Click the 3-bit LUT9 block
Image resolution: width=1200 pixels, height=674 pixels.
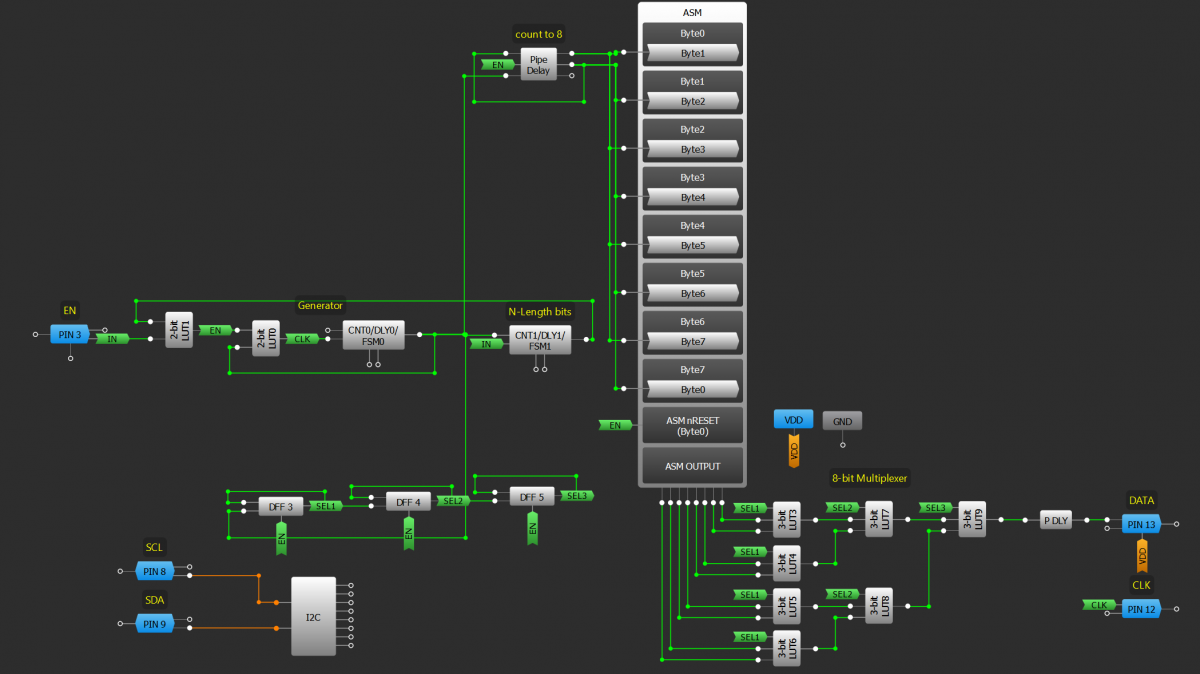click(972, 519)
